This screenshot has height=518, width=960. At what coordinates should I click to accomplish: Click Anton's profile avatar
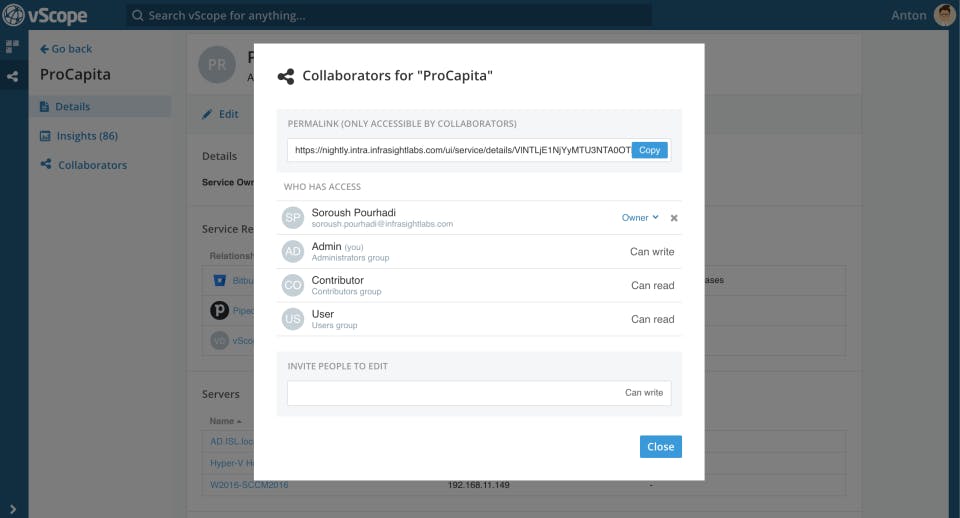tap(944, 15)
